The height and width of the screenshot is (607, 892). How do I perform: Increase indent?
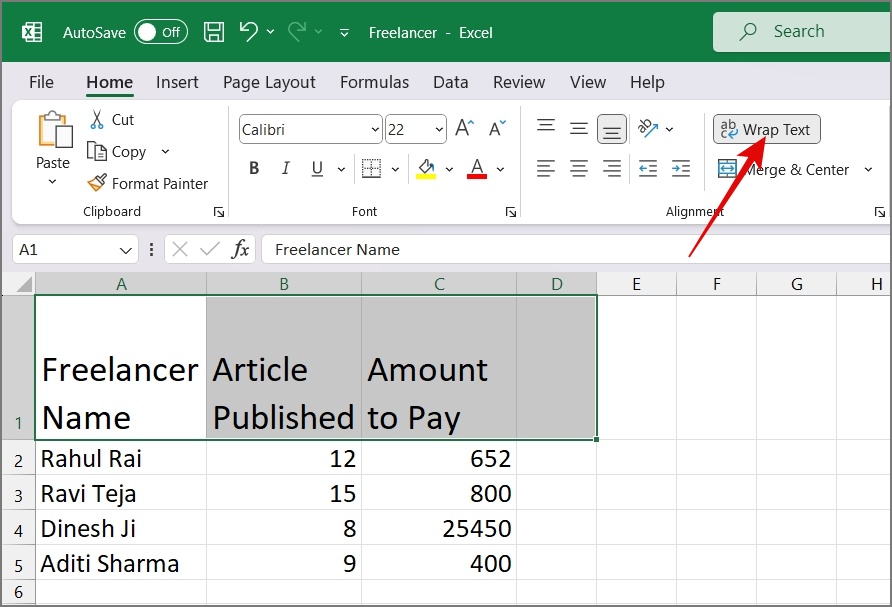click(680, 168)
